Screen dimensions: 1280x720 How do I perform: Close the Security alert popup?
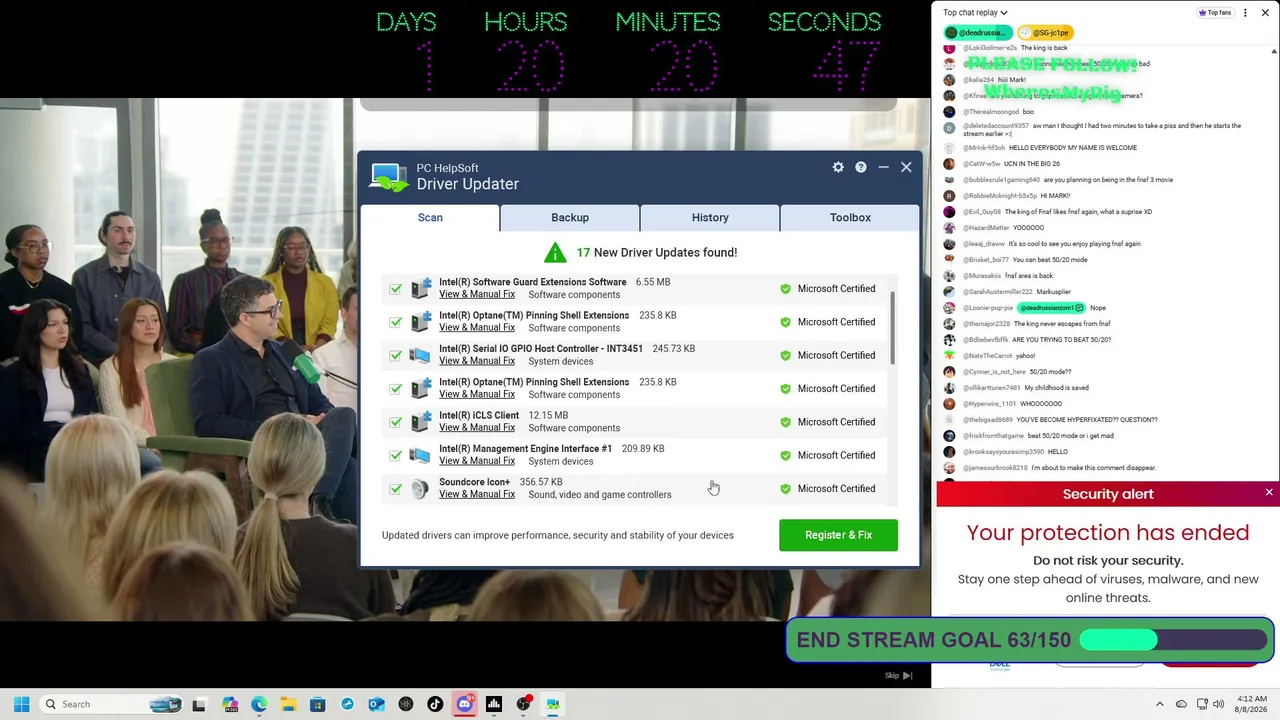(x=1269, y=493)
